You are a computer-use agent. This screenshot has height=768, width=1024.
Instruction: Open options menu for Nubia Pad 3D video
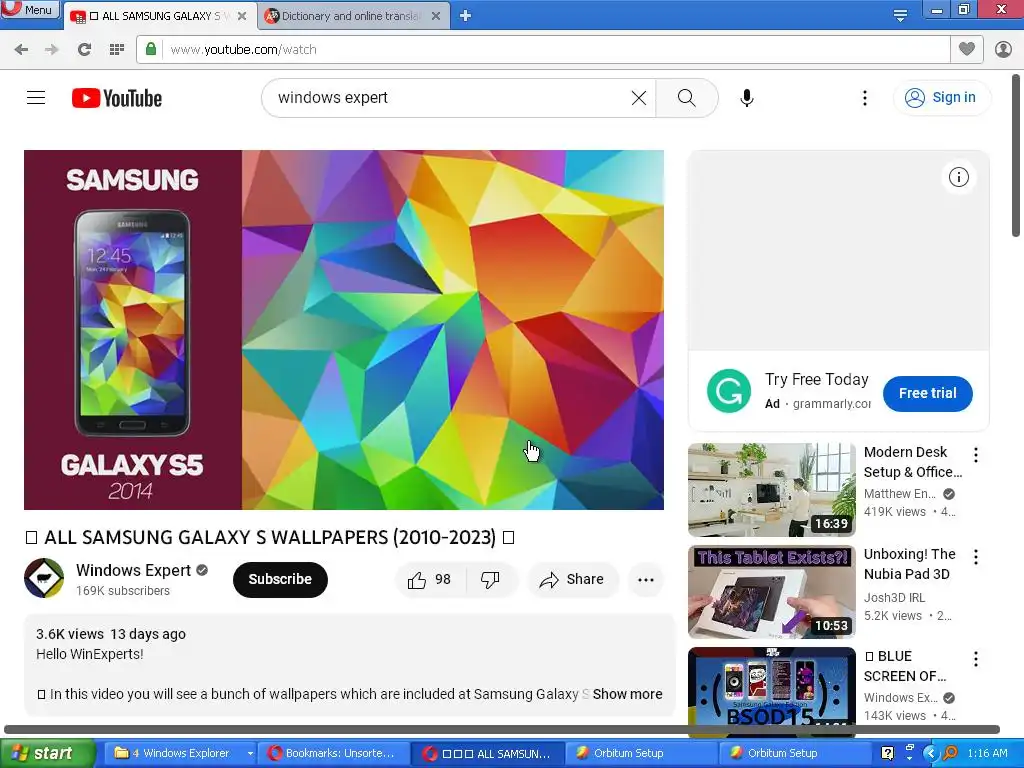(976, 556)
